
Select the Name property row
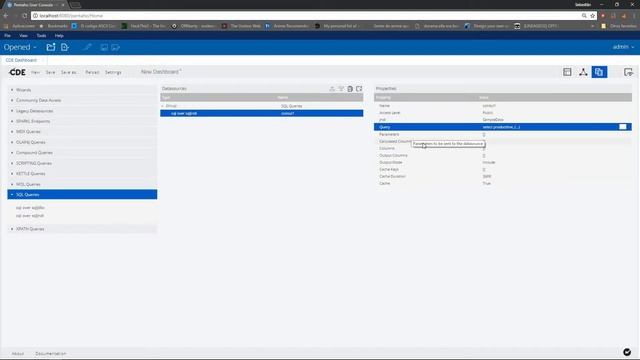[x=503, y=106]
